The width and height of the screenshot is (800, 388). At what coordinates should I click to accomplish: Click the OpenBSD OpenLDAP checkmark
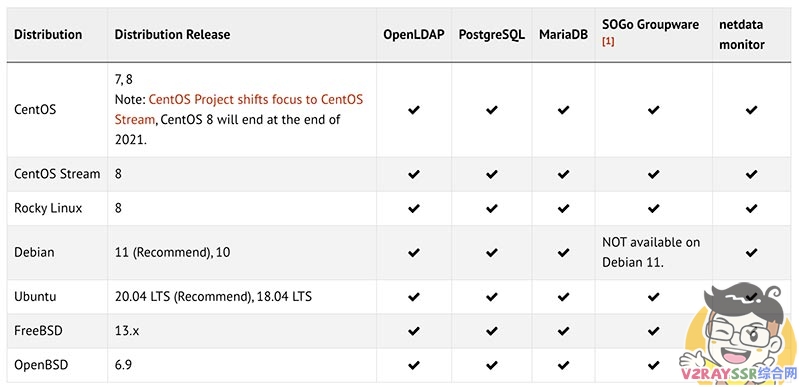414,365
